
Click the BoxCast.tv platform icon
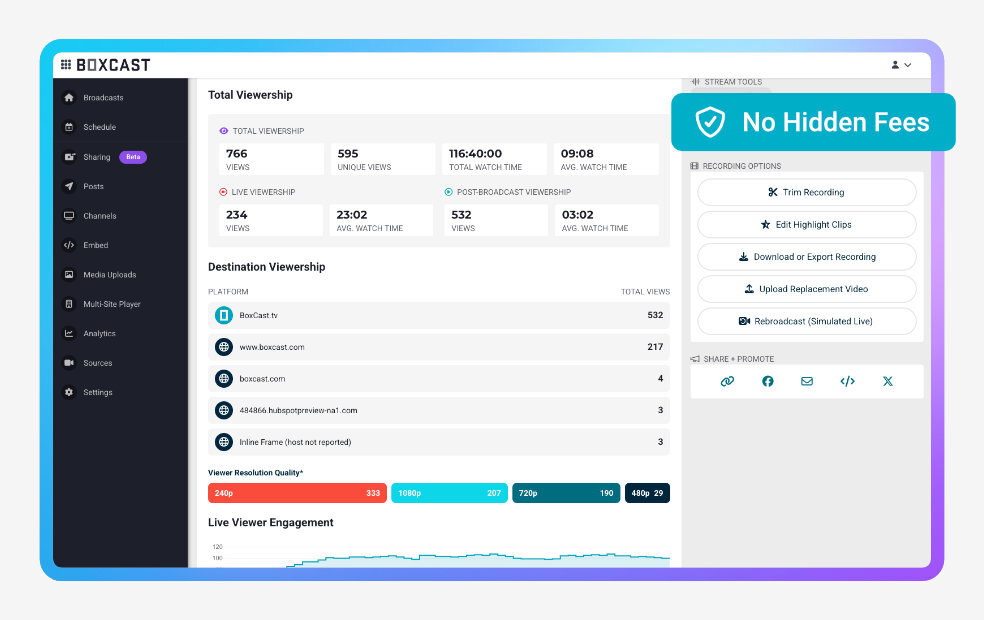click(x=223, y=315)
